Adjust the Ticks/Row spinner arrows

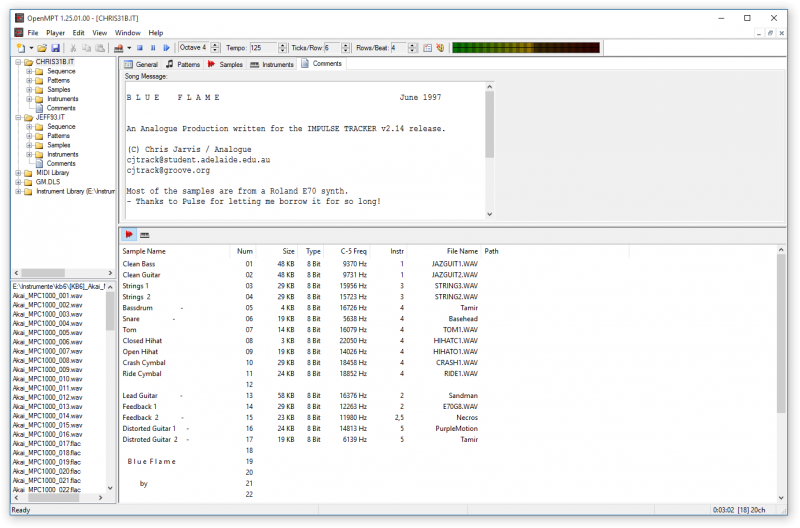(346, 48)
